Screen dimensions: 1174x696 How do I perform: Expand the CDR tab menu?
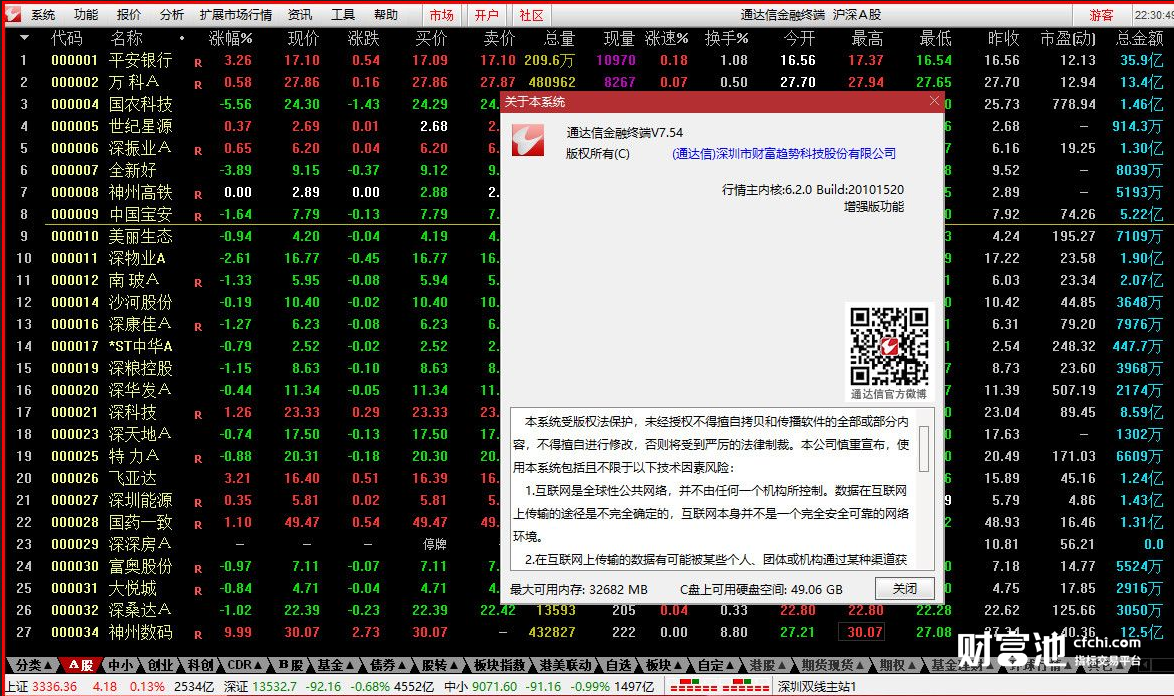tap(245, 665)
